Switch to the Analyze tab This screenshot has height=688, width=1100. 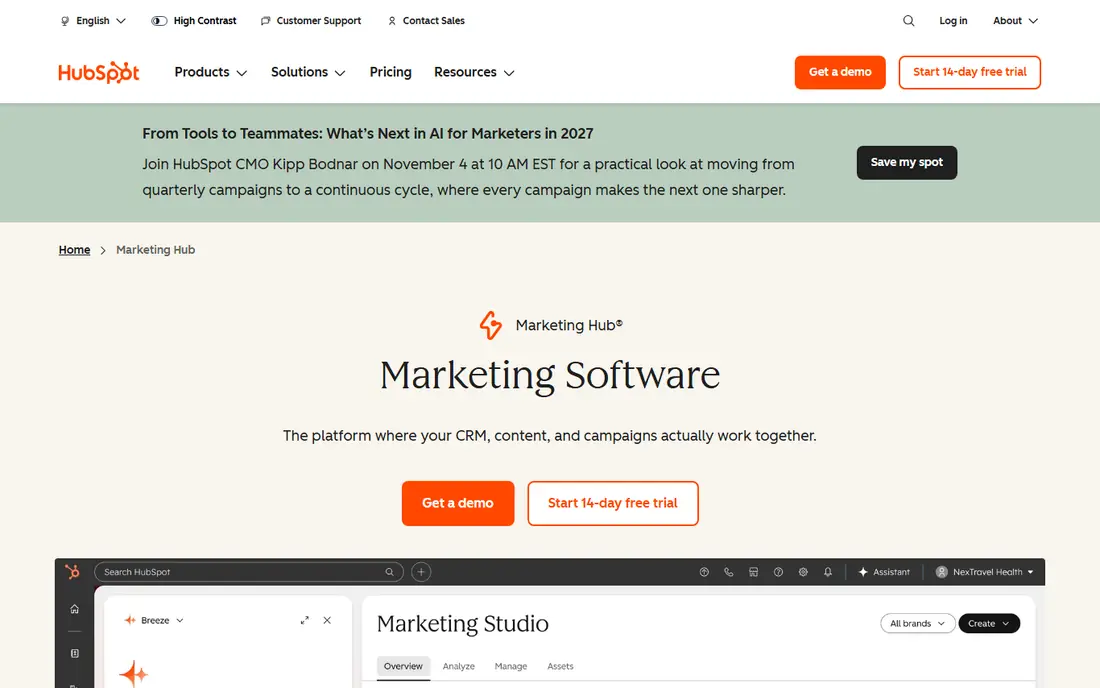click(459, 666)
